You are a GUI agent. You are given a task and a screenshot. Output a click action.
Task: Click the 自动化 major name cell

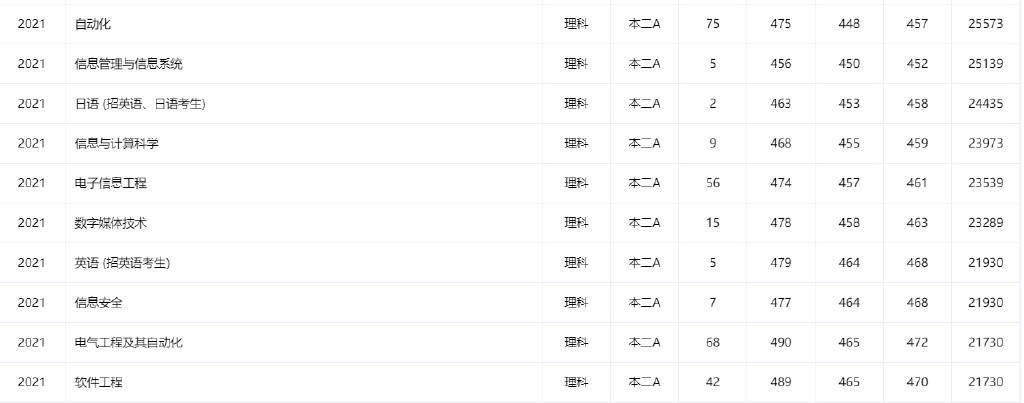(x=93, y=24)
